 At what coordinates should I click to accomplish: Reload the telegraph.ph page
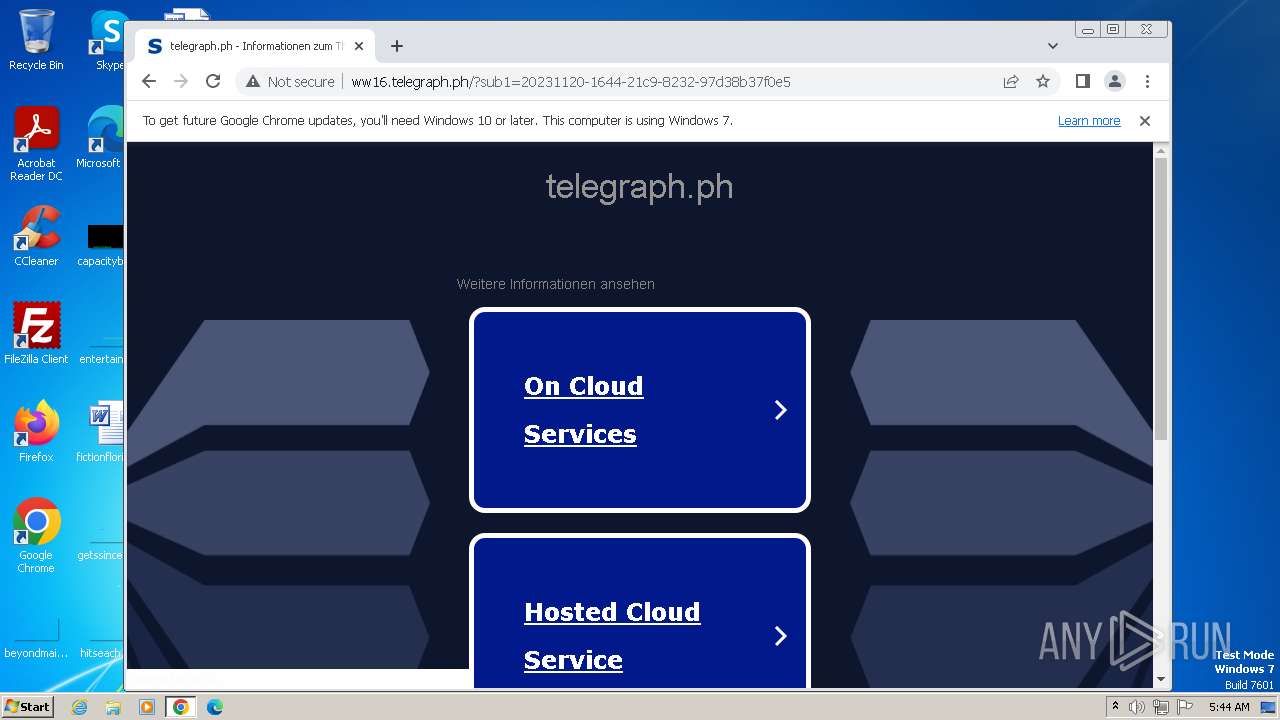tap(213, 81)
